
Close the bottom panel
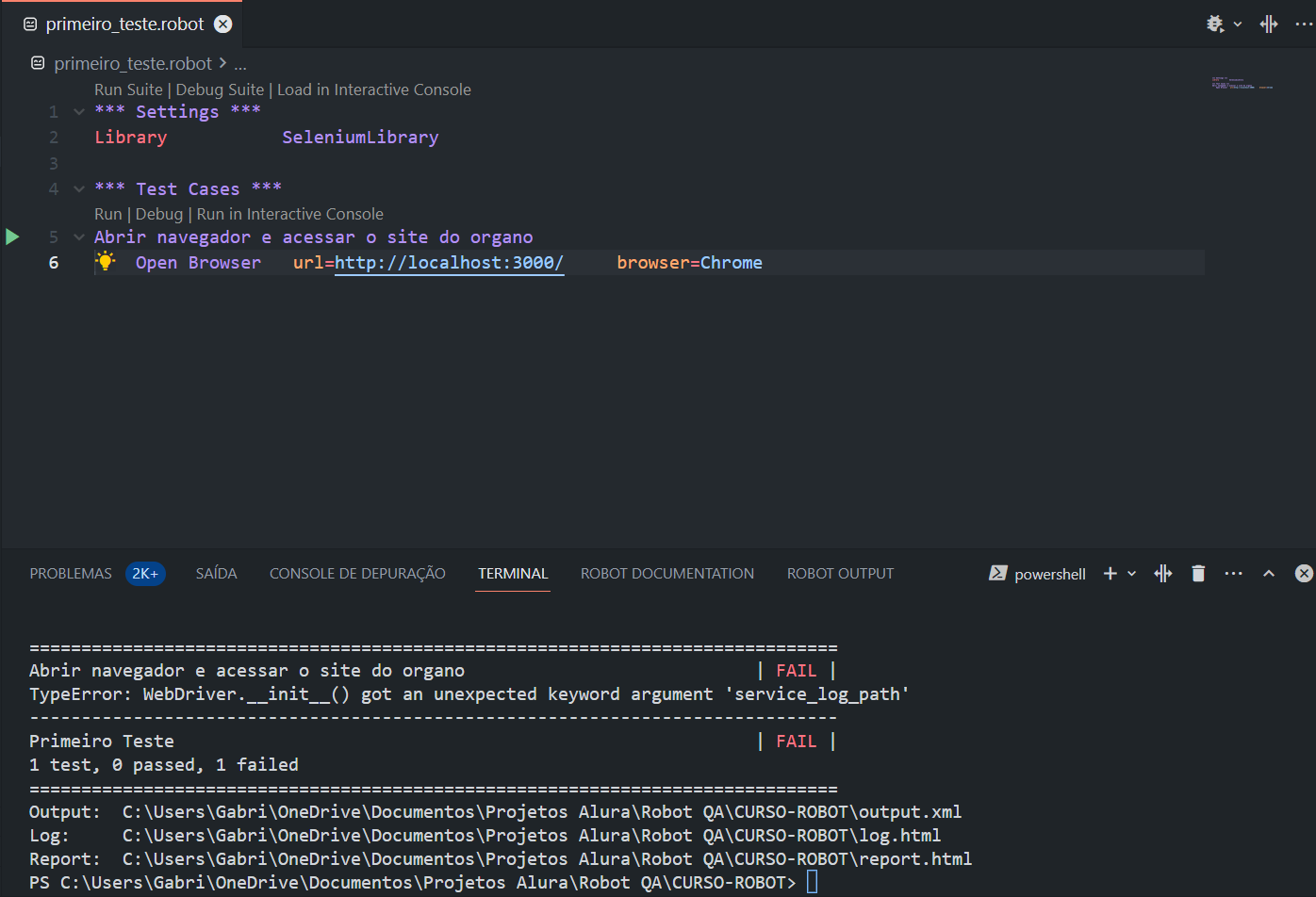(x=1304, y=574)
